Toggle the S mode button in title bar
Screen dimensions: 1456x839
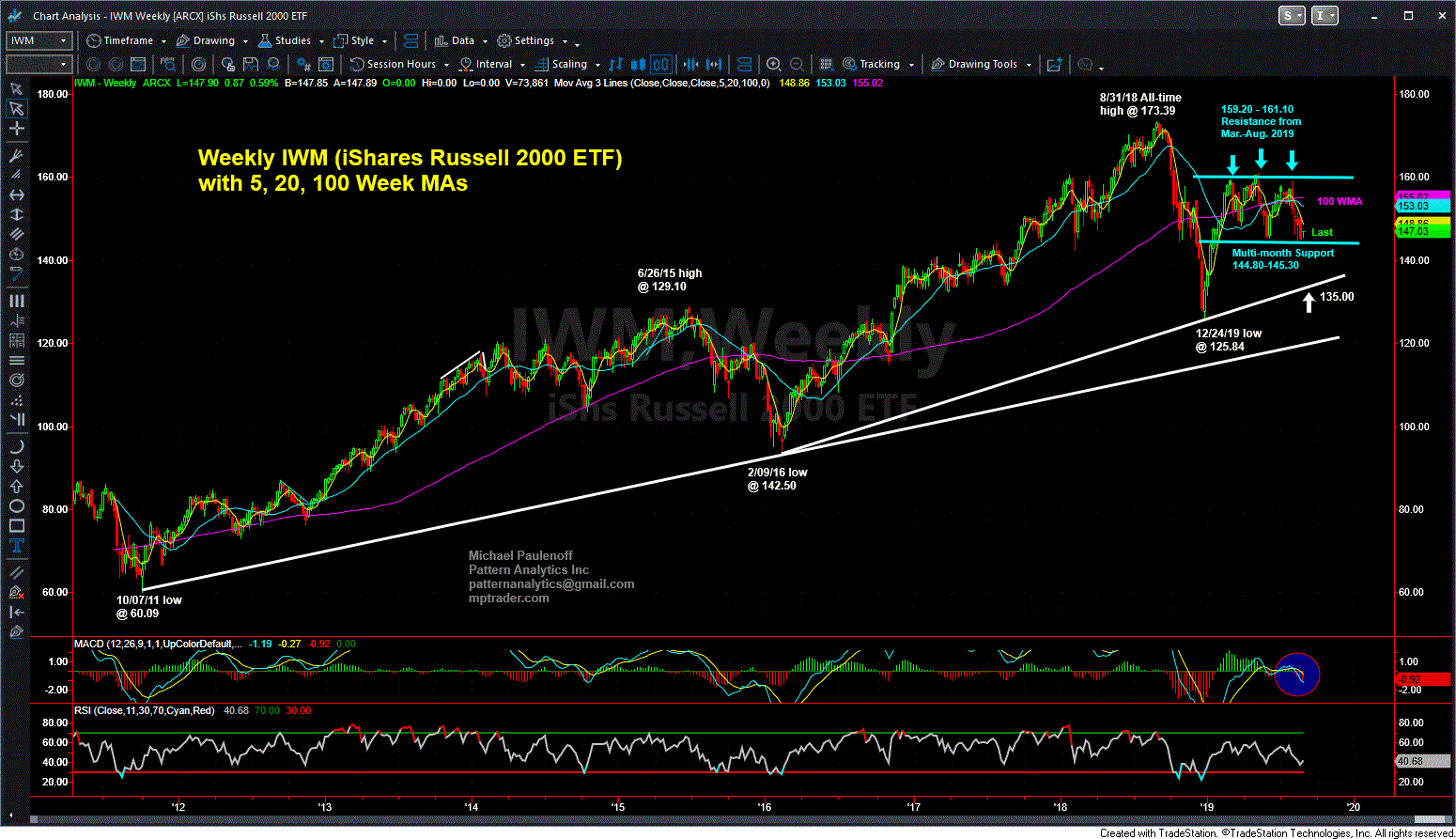tap(1290, 15)
